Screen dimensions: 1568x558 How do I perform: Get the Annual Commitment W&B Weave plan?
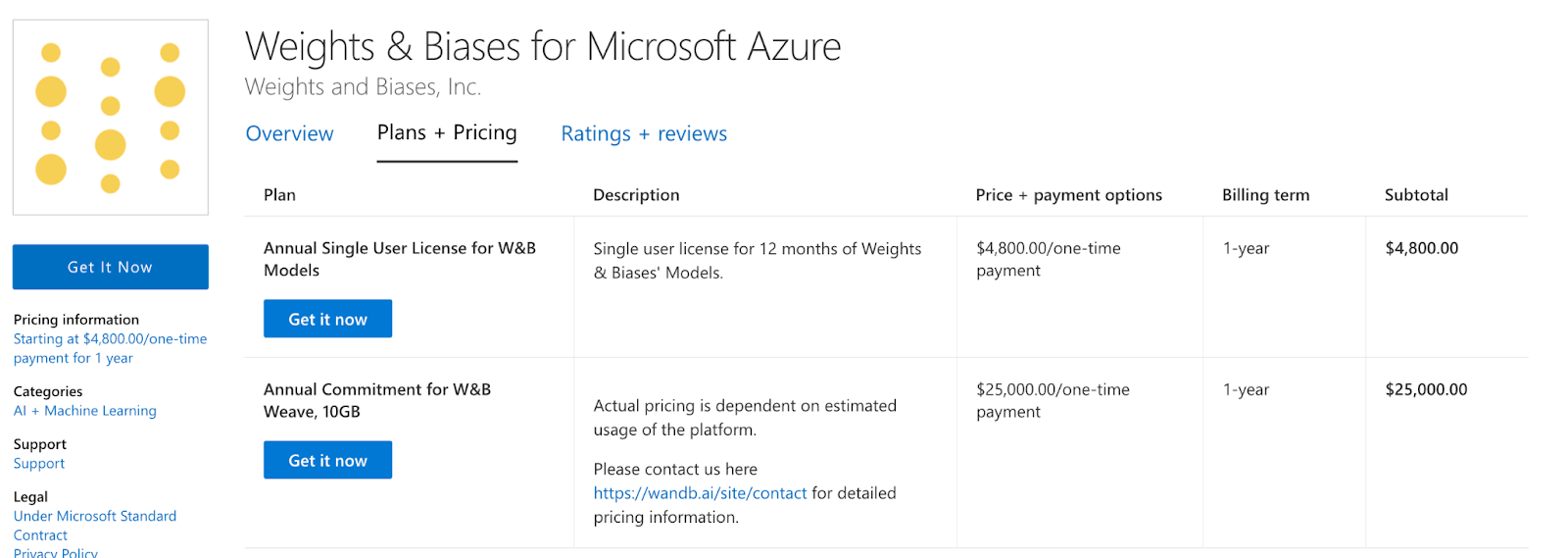[x=327, y=460]
